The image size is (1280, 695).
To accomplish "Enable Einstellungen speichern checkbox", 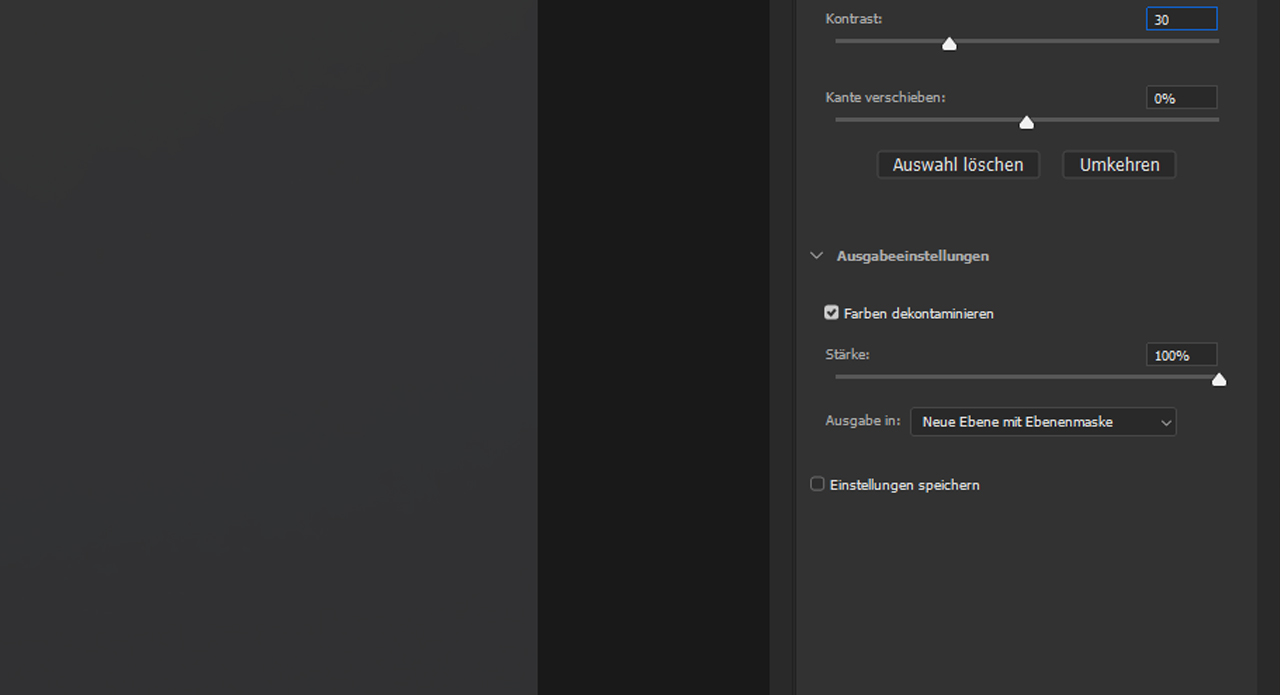I will click(817, 484).
